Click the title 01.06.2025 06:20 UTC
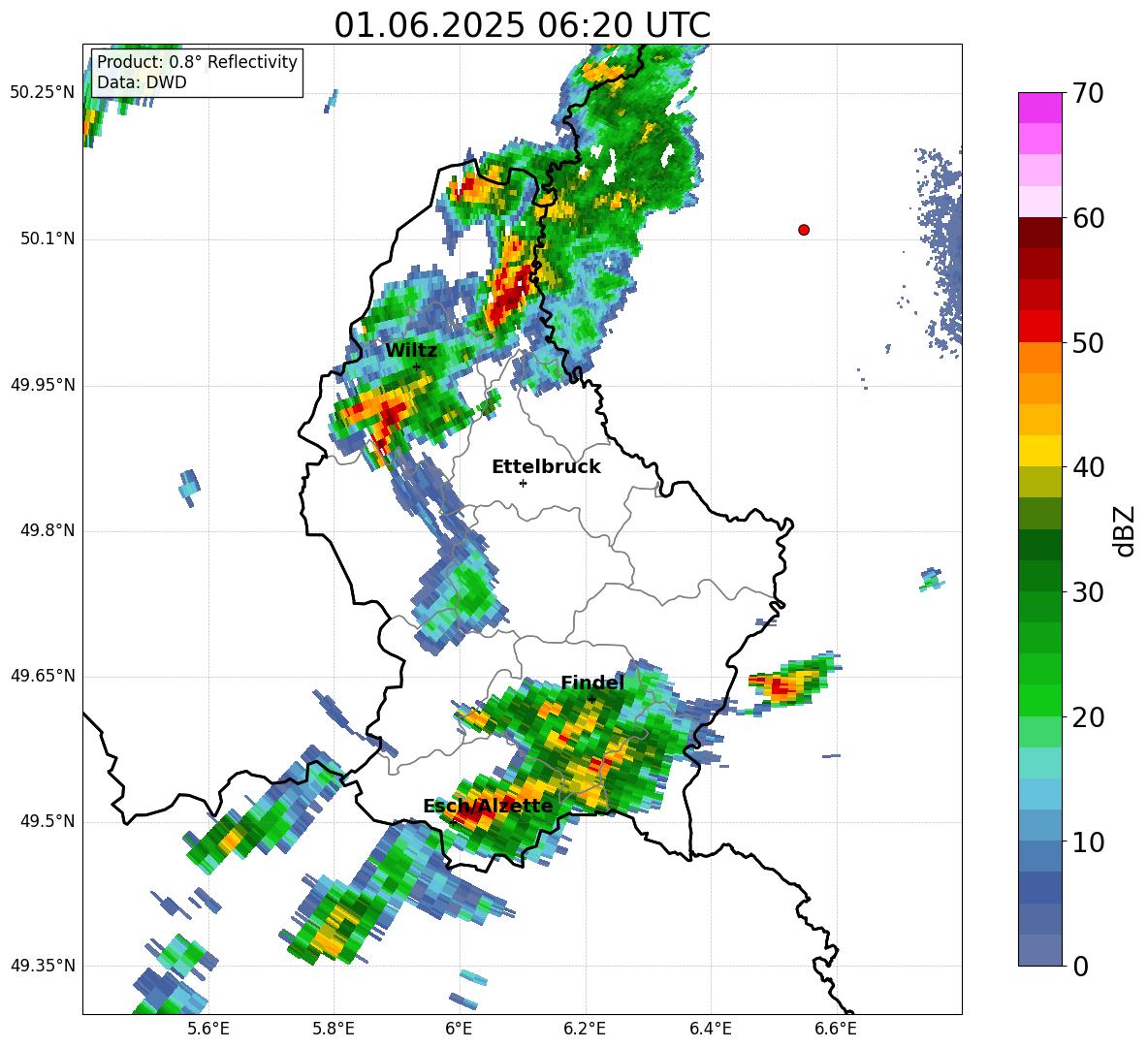Image resolution: width=1148 pixels, height=1048 pixels. click(522, 25)
